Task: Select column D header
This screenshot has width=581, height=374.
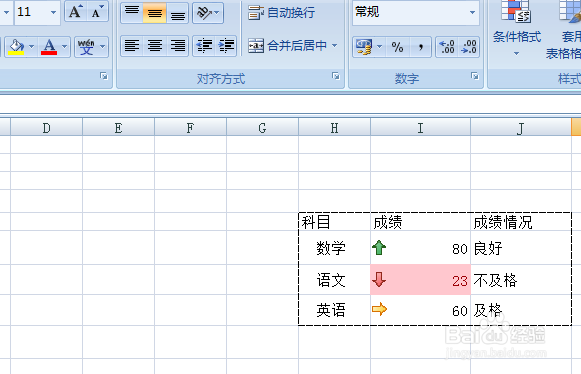Action: point(46,128)
